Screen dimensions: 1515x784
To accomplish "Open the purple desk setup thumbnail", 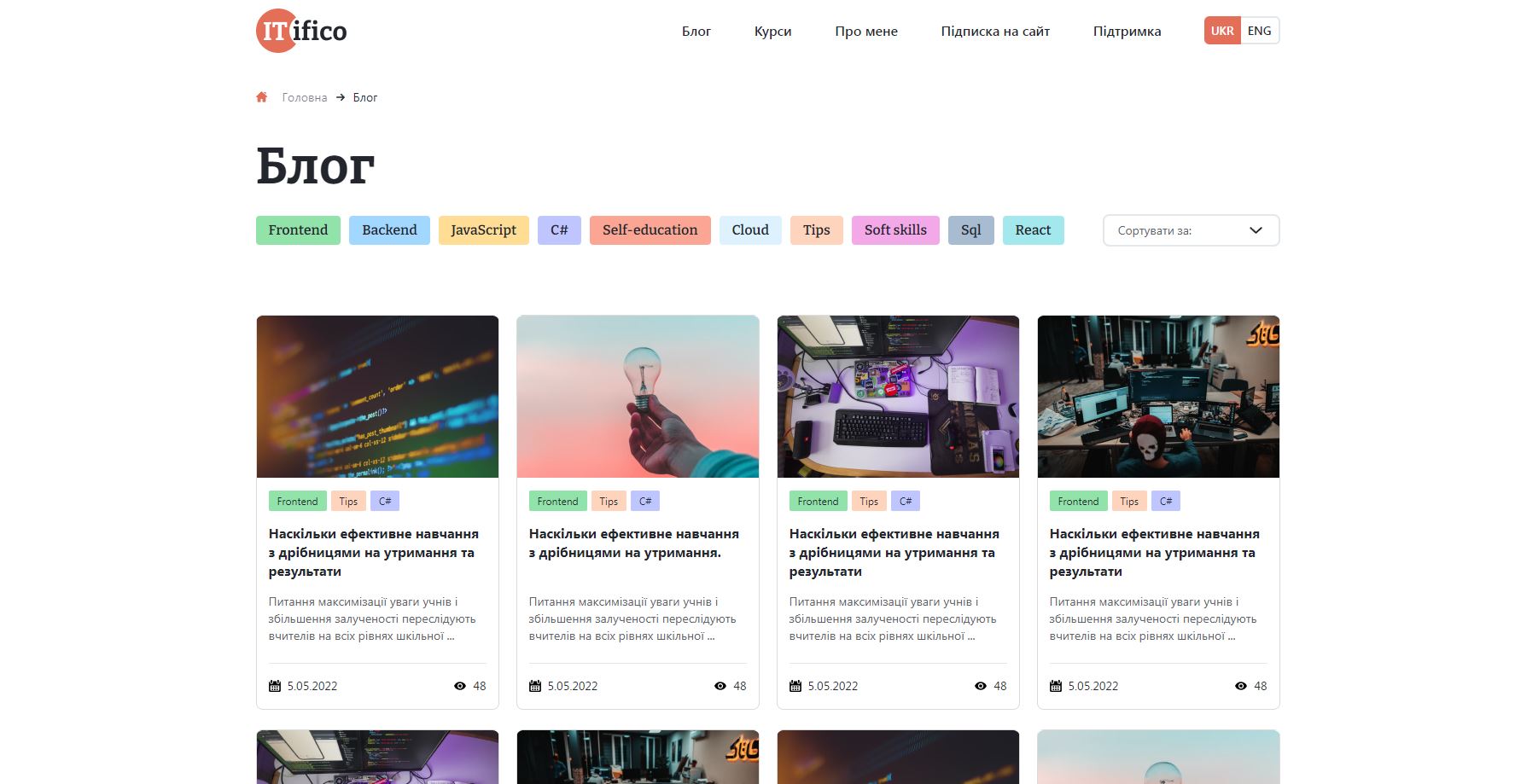I will (x=898, y=397).
